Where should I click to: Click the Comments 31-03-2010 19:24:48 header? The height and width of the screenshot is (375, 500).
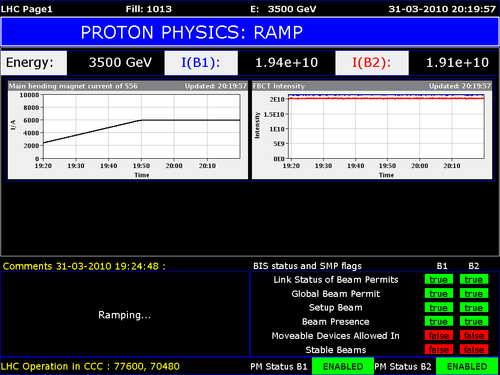click(84, 266)
